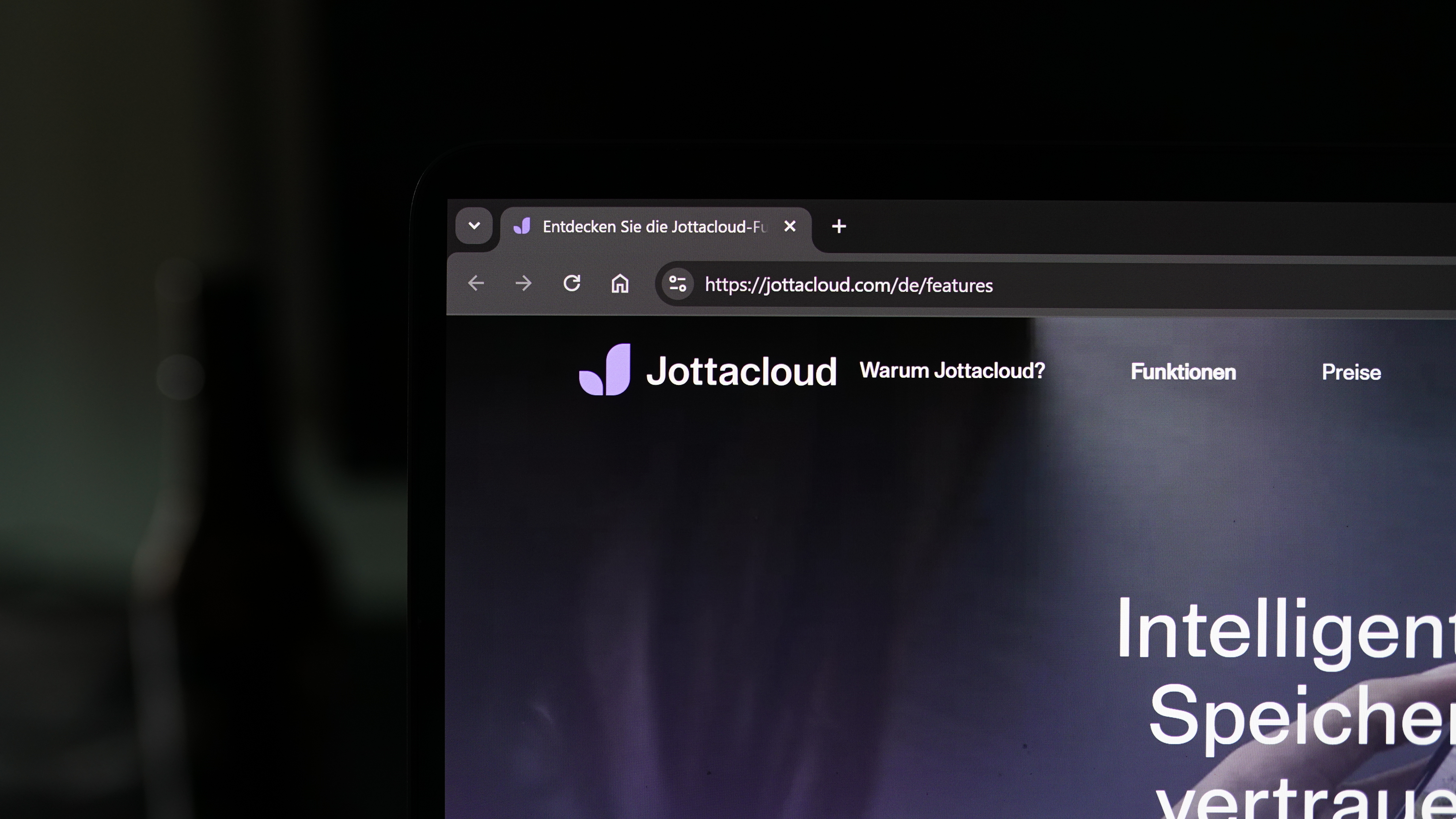Open the browser home page icon

pos(620,283)
